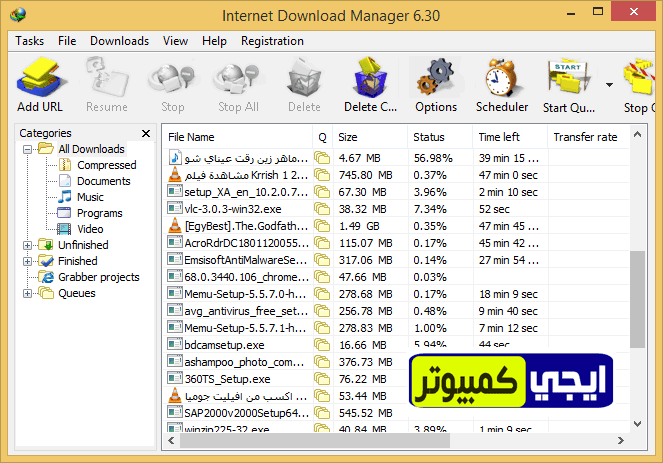Click vertical scrollbar down arrow
The width and height of the screenshot is (663, 463).
[637, 424]
